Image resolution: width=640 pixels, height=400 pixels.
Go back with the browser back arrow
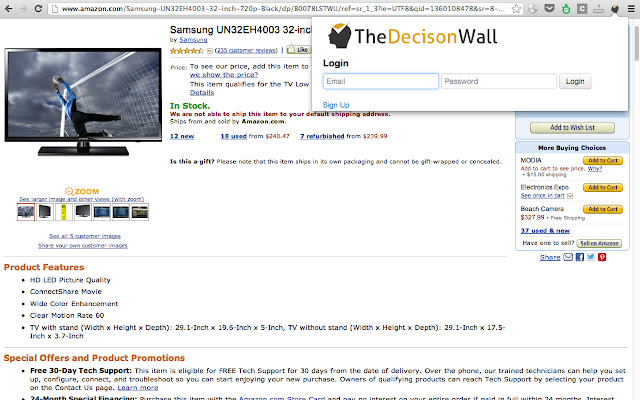pos(8,8)
